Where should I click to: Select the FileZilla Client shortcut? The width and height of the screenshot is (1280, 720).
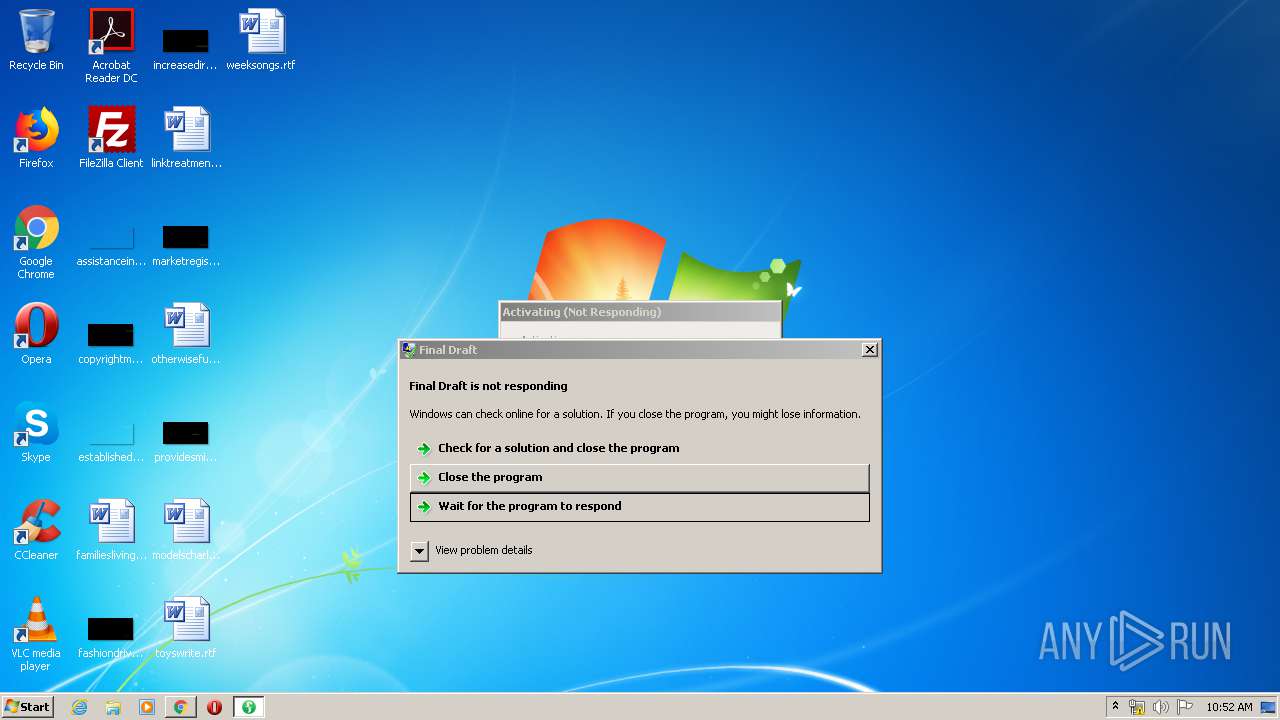click(x=111, y=138)
